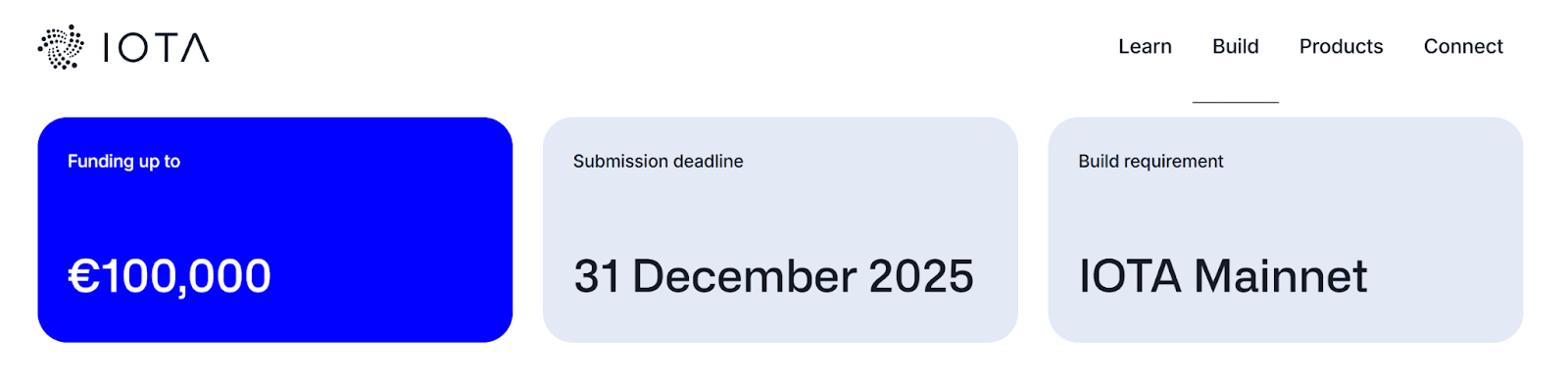Open the Products navigation menu
Viewport: 1568px width, 384px height.
coord(1341,46)
